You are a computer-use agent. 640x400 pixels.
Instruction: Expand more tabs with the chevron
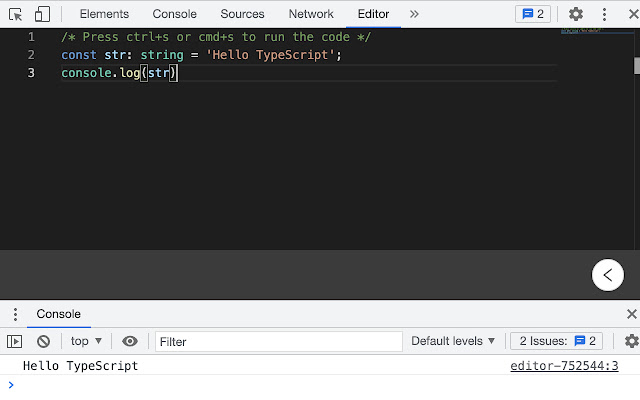pos(414,14)
